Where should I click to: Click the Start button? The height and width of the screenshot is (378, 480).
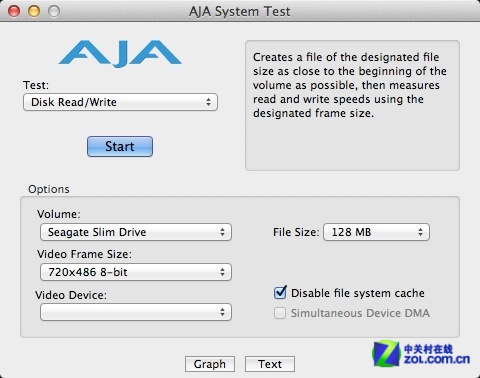tap(120, 146)
